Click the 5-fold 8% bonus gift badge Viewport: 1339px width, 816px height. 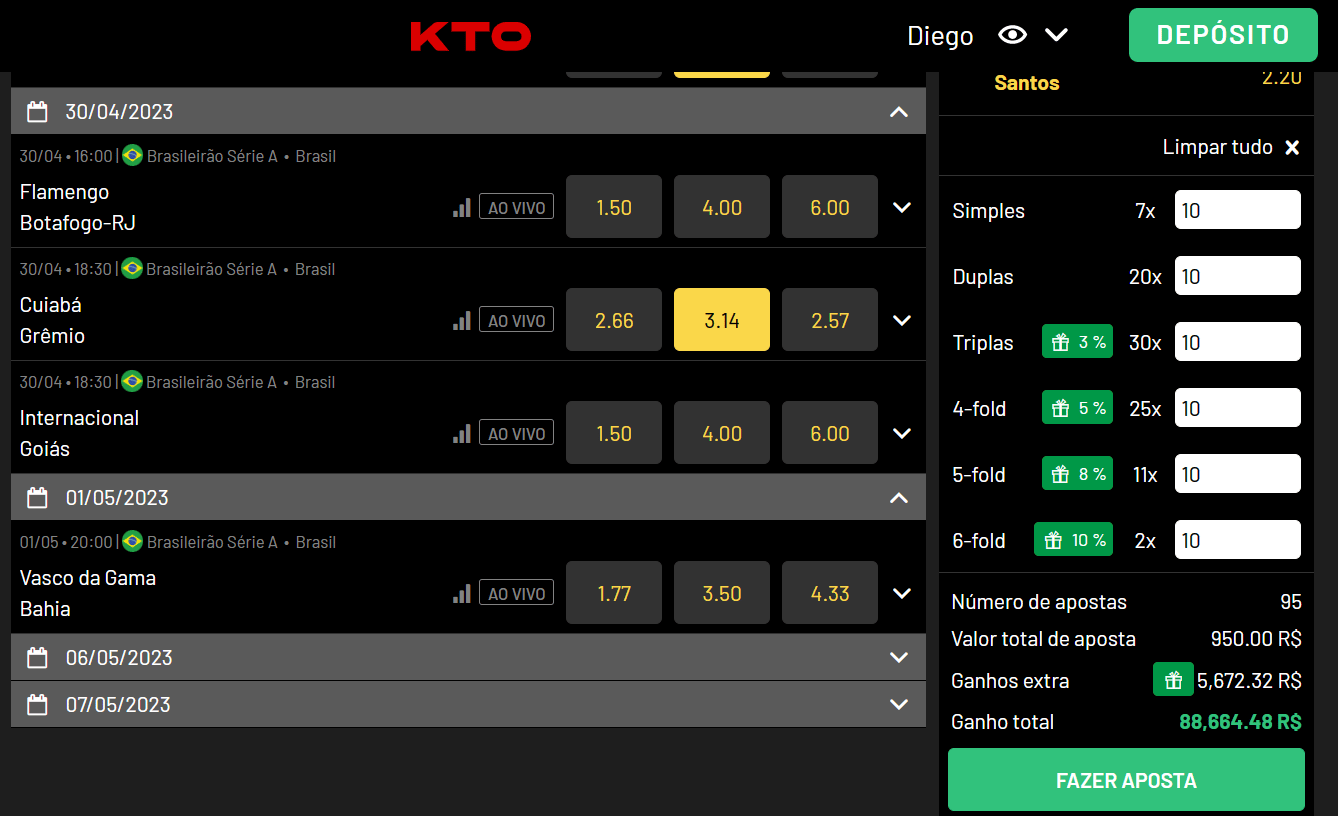[x=1077, y=474]
